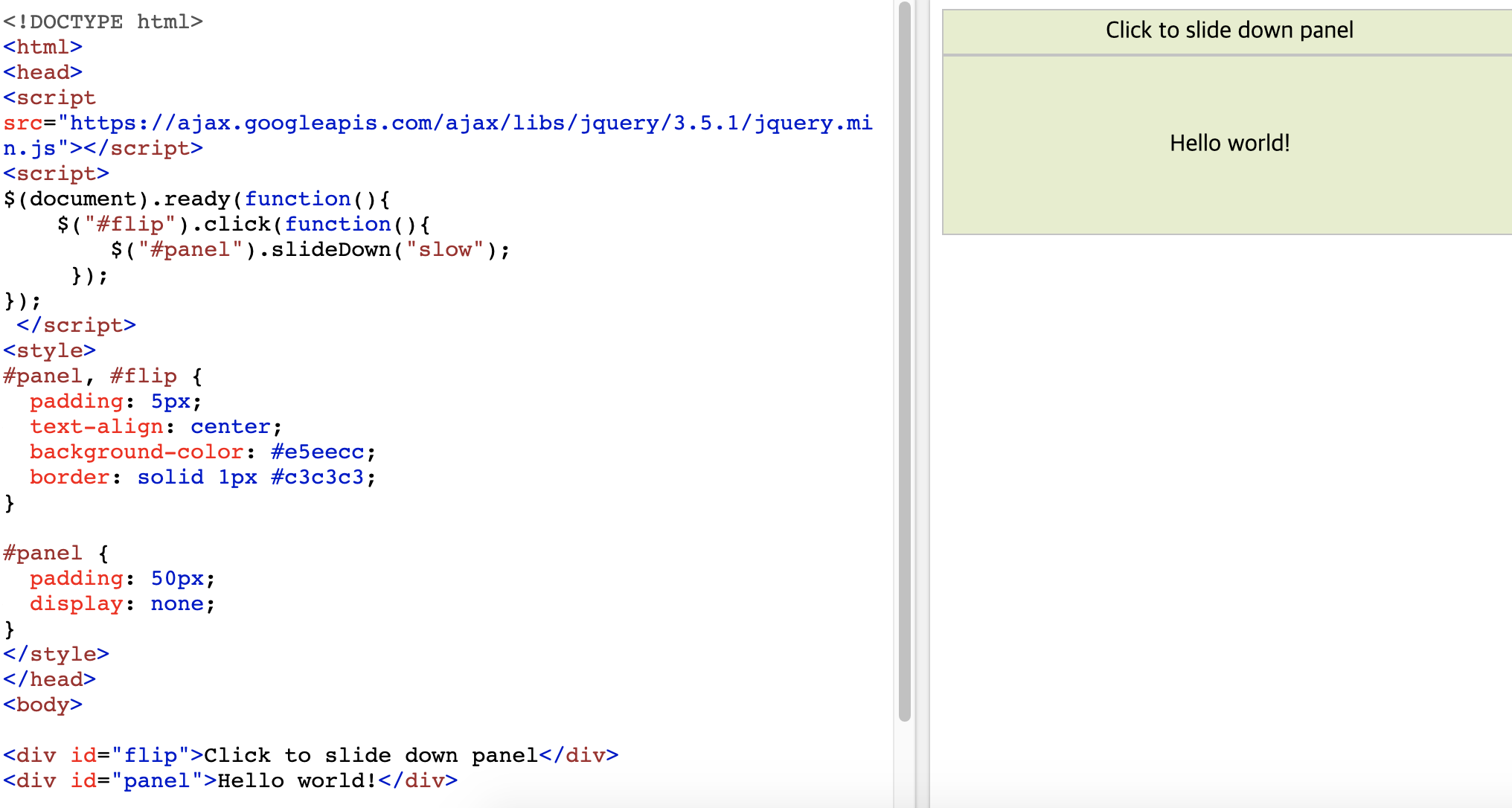Viewport: 1512px width, 808px height.
Task: Click the div id="flip" code line
Action: pos(310,756)
